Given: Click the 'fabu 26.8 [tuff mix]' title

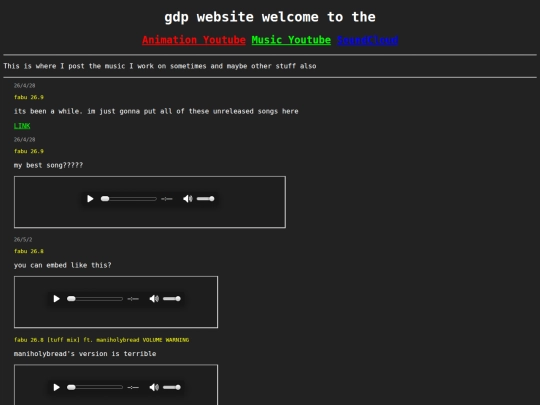Looking at the screenshot, I should (101, 340).
